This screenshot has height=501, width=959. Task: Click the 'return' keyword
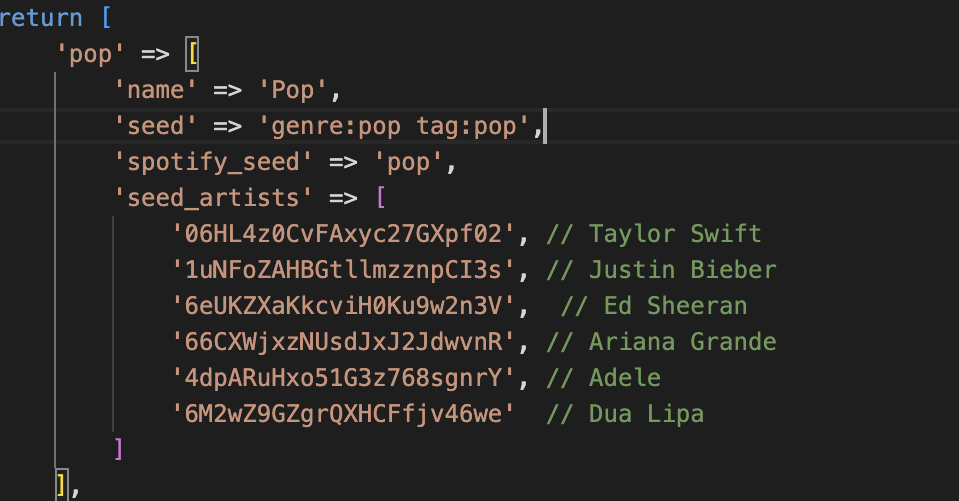coord(40,18)
